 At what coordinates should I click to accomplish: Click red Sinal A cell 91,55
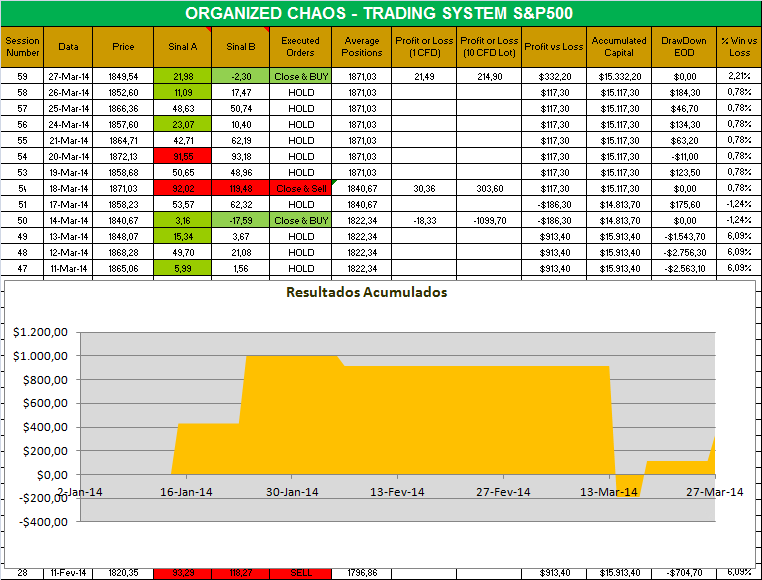(x=183, y=157)
